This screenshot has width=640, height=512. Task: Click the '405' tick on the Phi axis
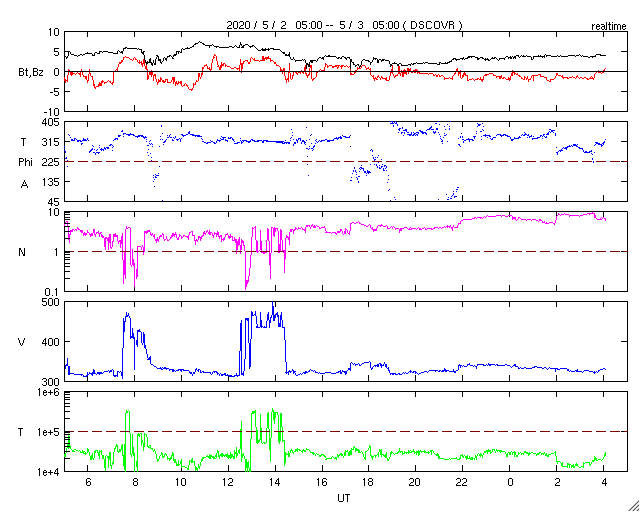[51, 122]
